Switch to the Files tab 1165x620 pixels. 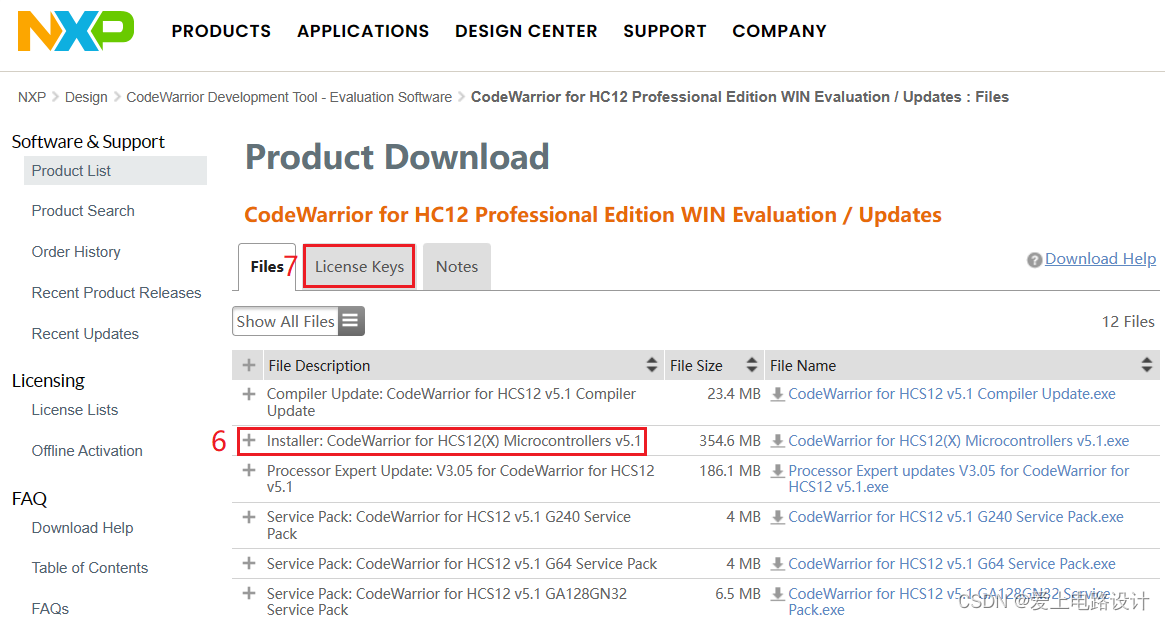267,267
